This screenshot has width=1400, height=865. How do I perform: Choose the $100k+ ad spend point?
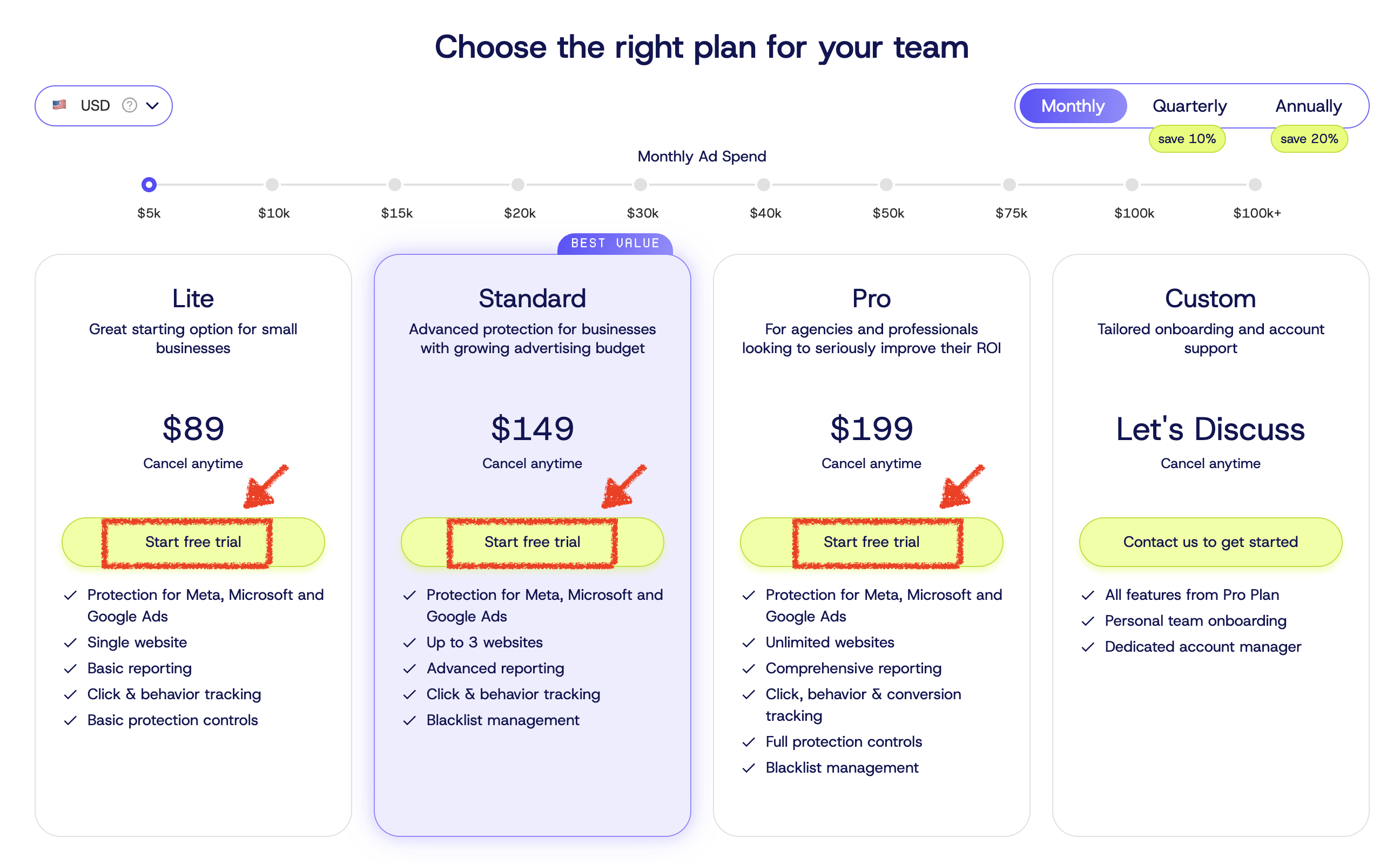point(1255,185)
